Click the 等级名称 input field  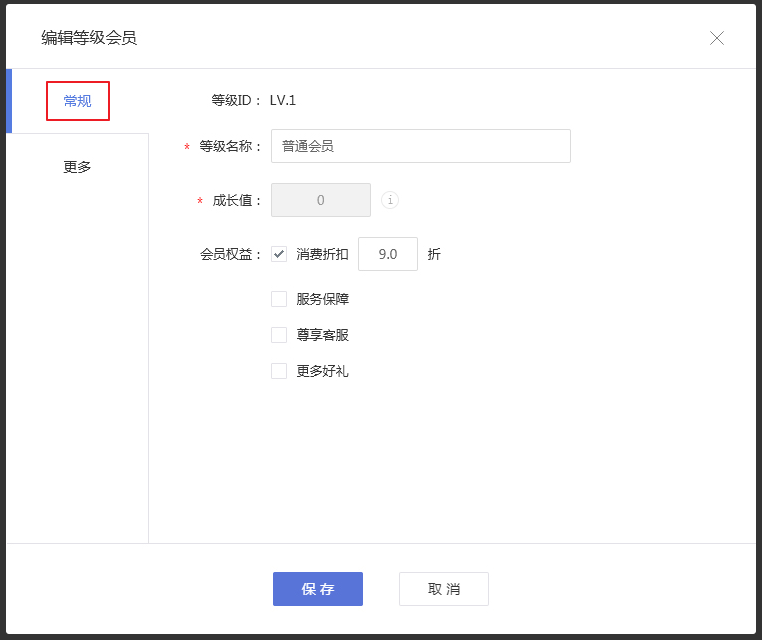(x=421, y=146)
